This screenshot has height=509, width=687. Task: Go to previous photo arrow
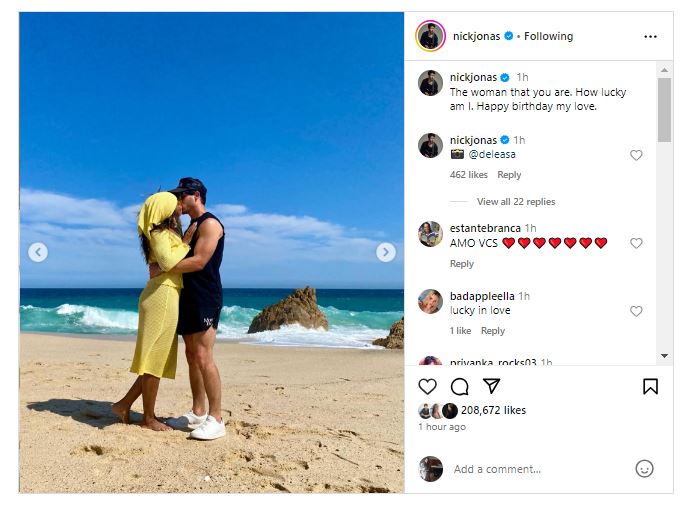tap(38, 252)
